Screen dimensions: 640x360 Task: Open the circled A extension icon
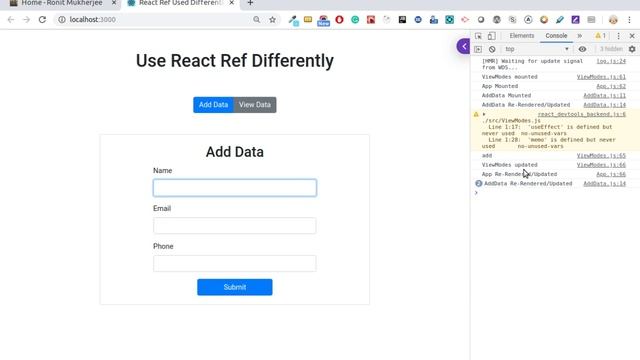(528, 20)
